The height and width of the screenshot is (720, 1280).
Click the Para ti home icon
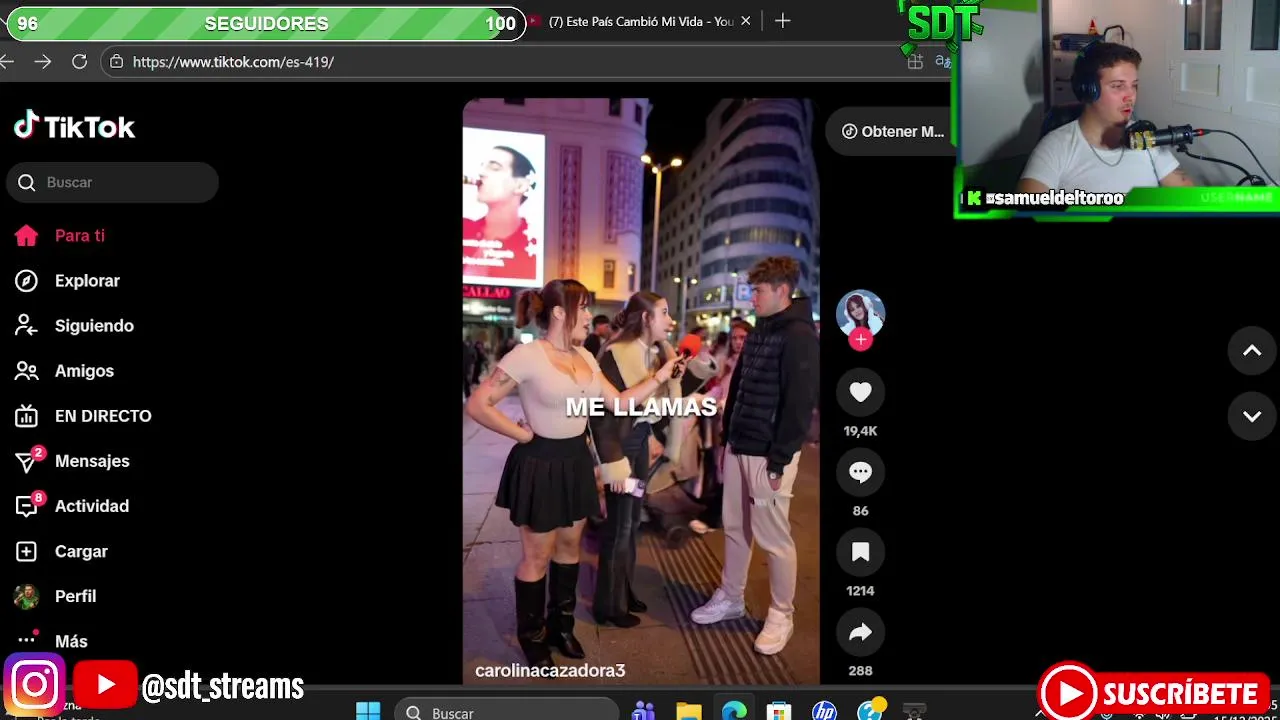26,236
